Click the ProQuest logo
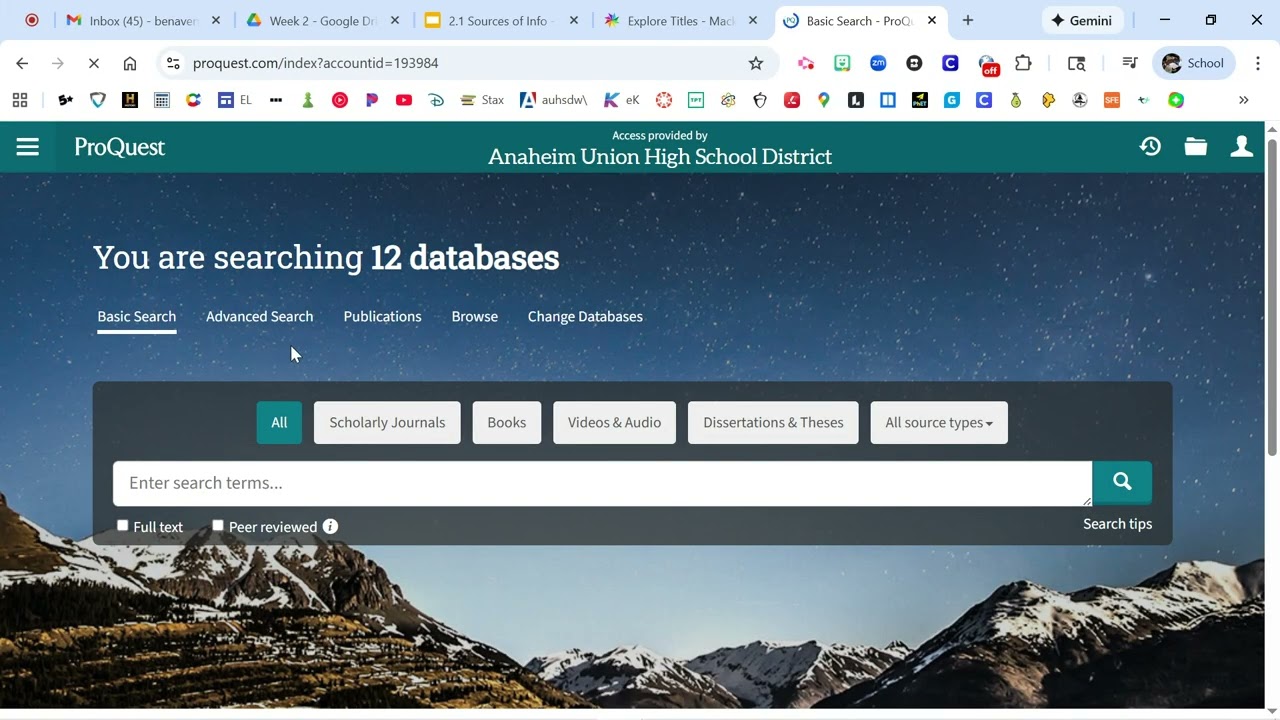Viewport: 1280px width, 720px height. point(120,147)
